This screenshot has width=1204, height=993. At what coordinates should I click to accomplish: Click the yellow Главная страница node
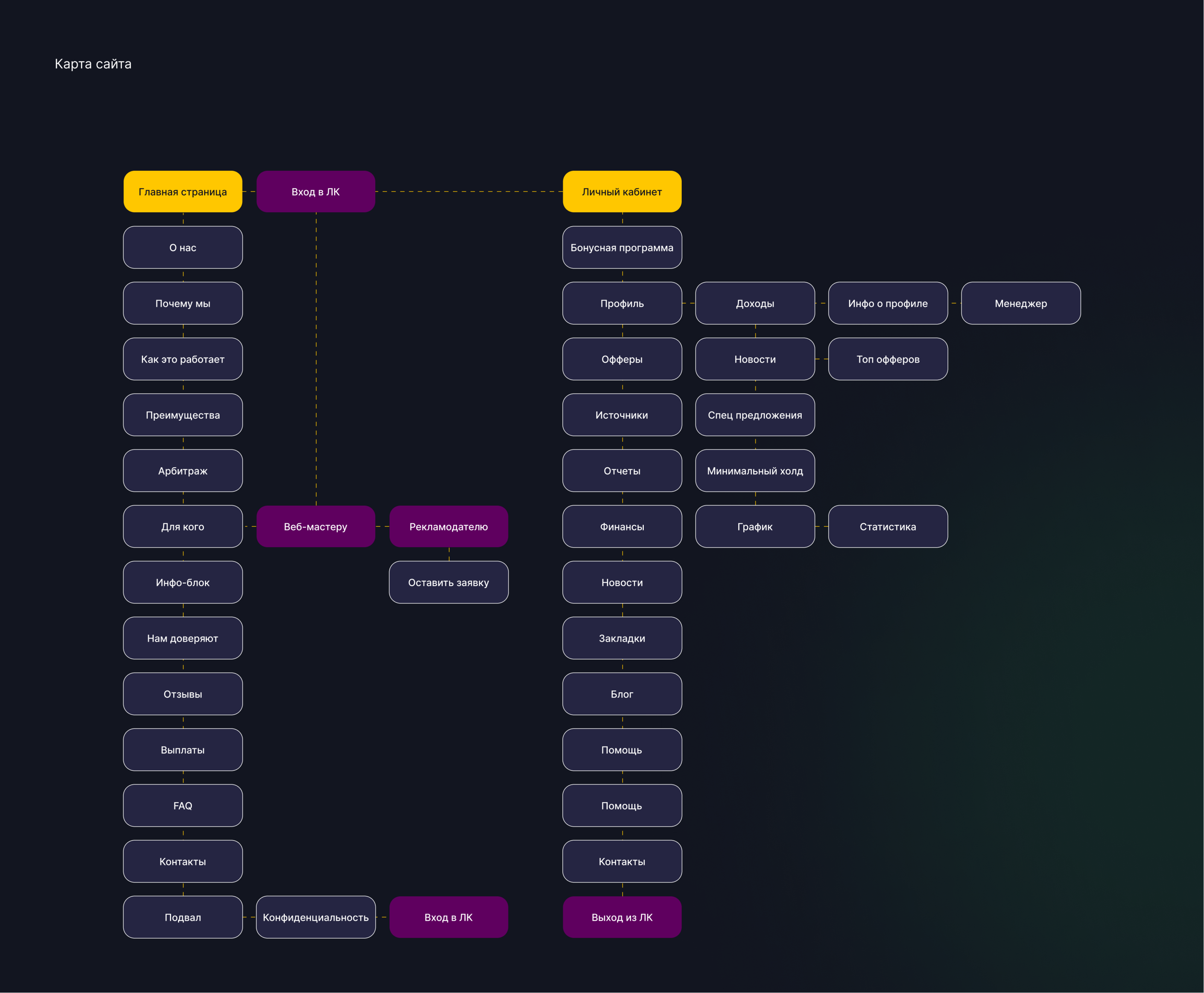(182, 192)
